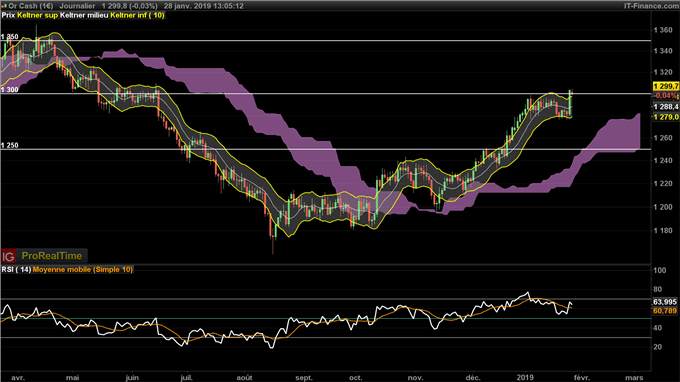The width and height of the screenshot is (680, 382).
Task: Click the ProRealTime watermark label
Action: click(52, 256)
